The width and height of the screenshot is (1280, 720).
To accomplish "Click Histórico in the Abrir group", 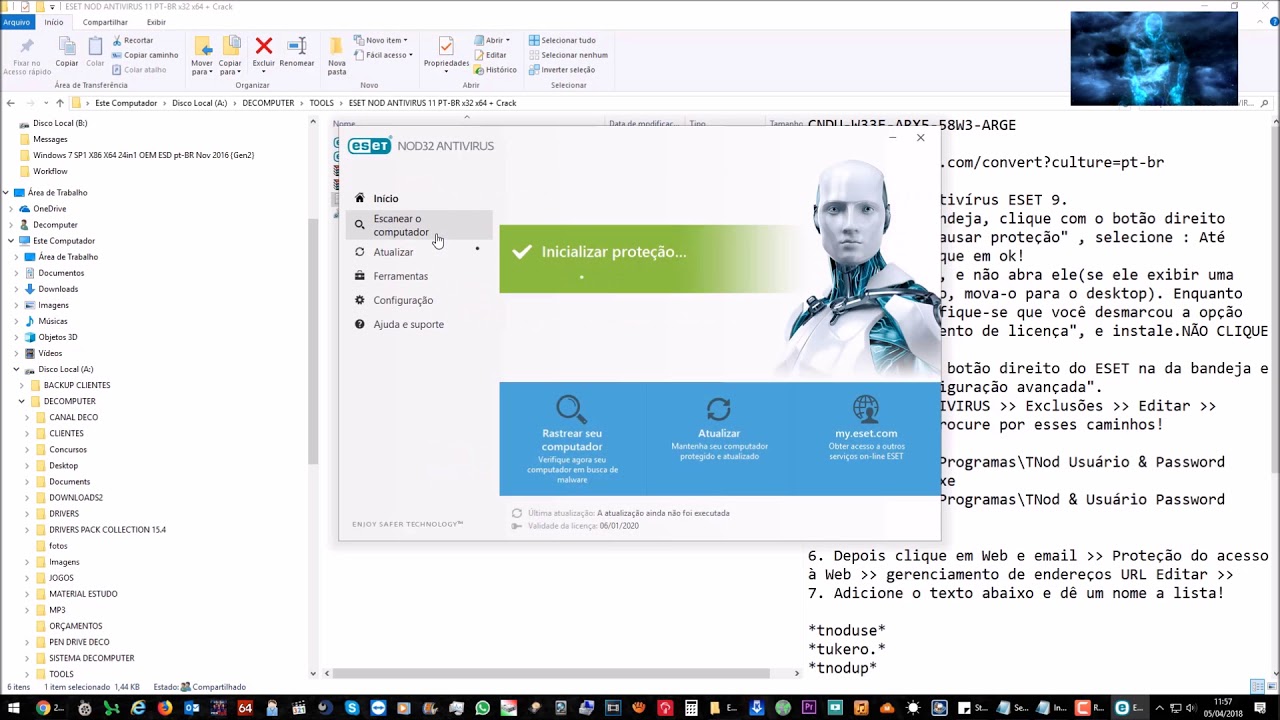I will coord(495,70).
